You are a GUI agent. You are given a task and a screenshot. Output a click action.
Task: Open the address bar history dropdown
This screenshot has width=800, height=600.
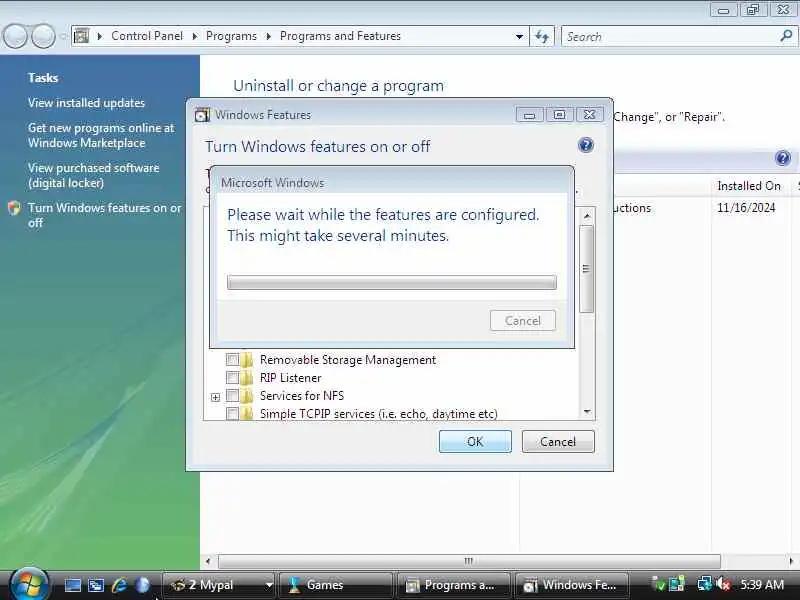[x=519, y=37]
